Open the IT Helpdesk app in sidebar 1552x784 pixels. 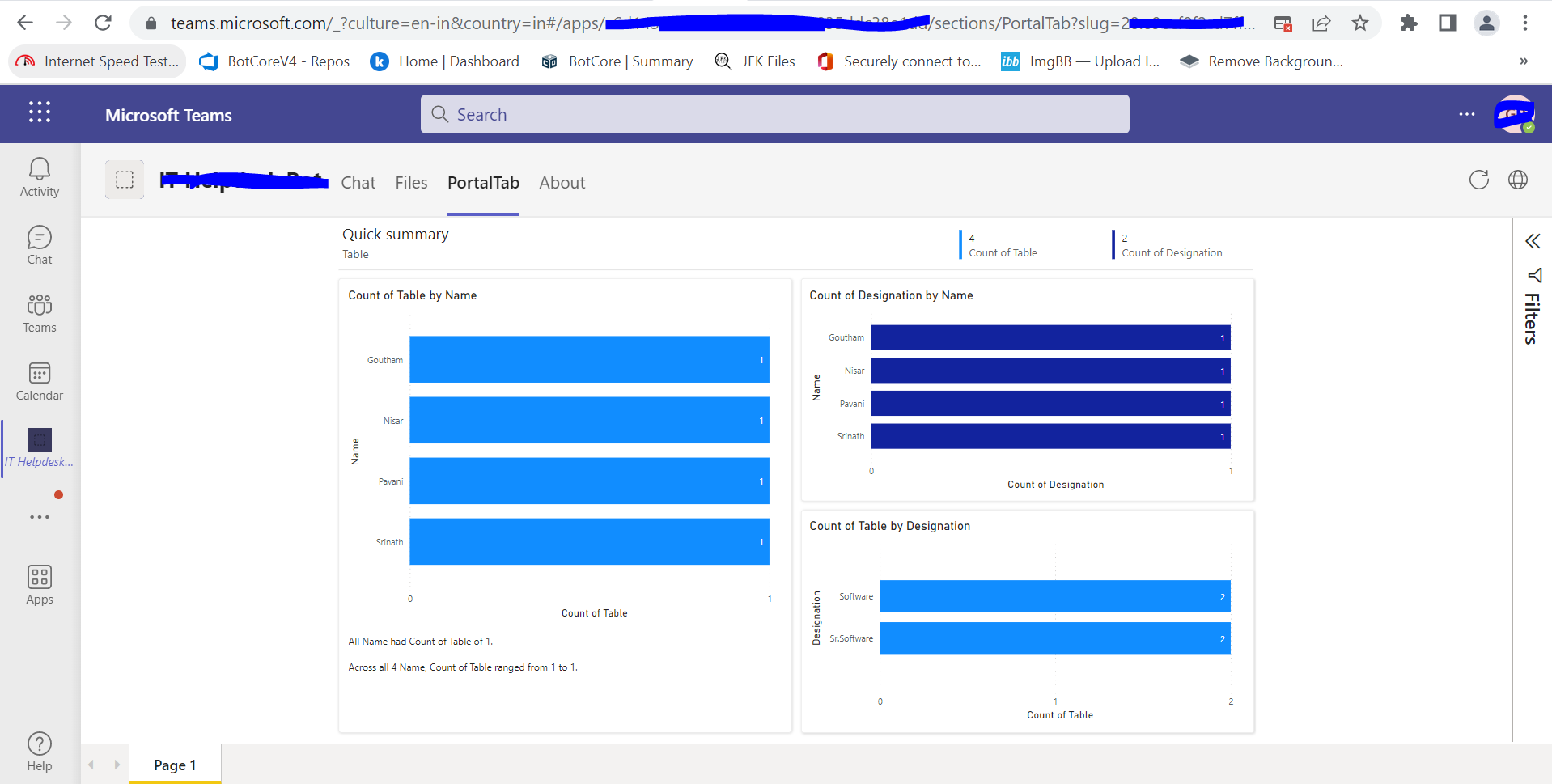click(39, 447)
